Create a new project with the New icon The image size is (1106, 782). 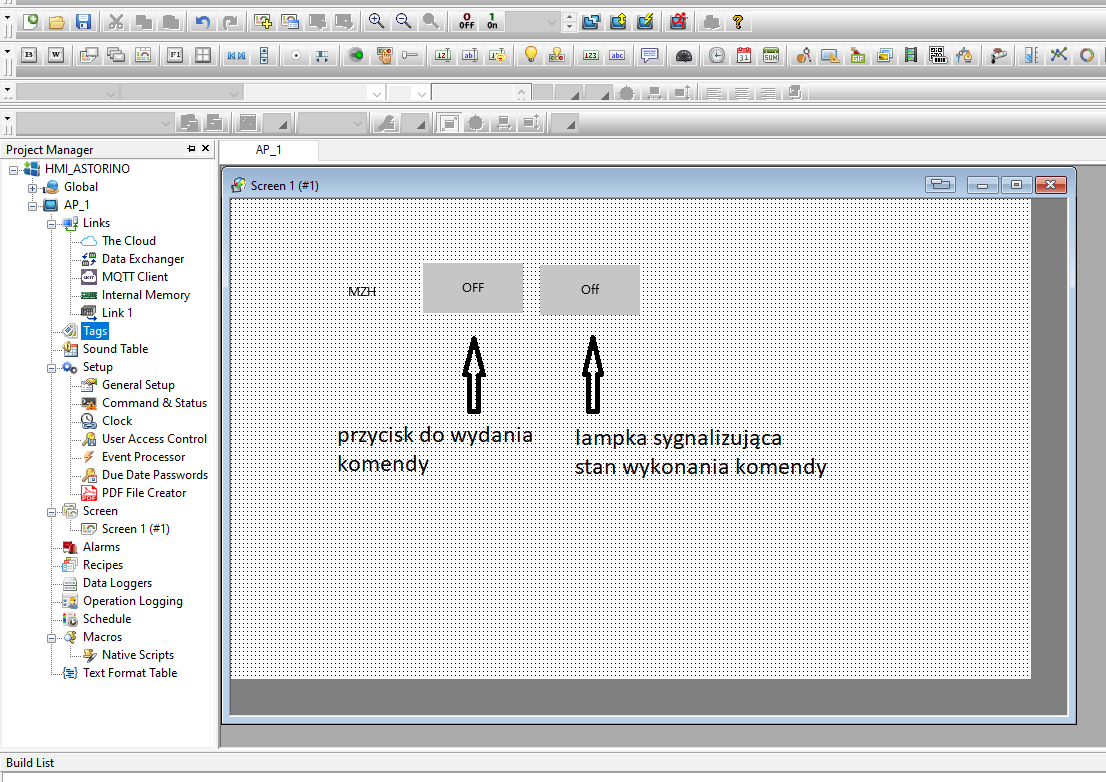click(x=30, y=22)
